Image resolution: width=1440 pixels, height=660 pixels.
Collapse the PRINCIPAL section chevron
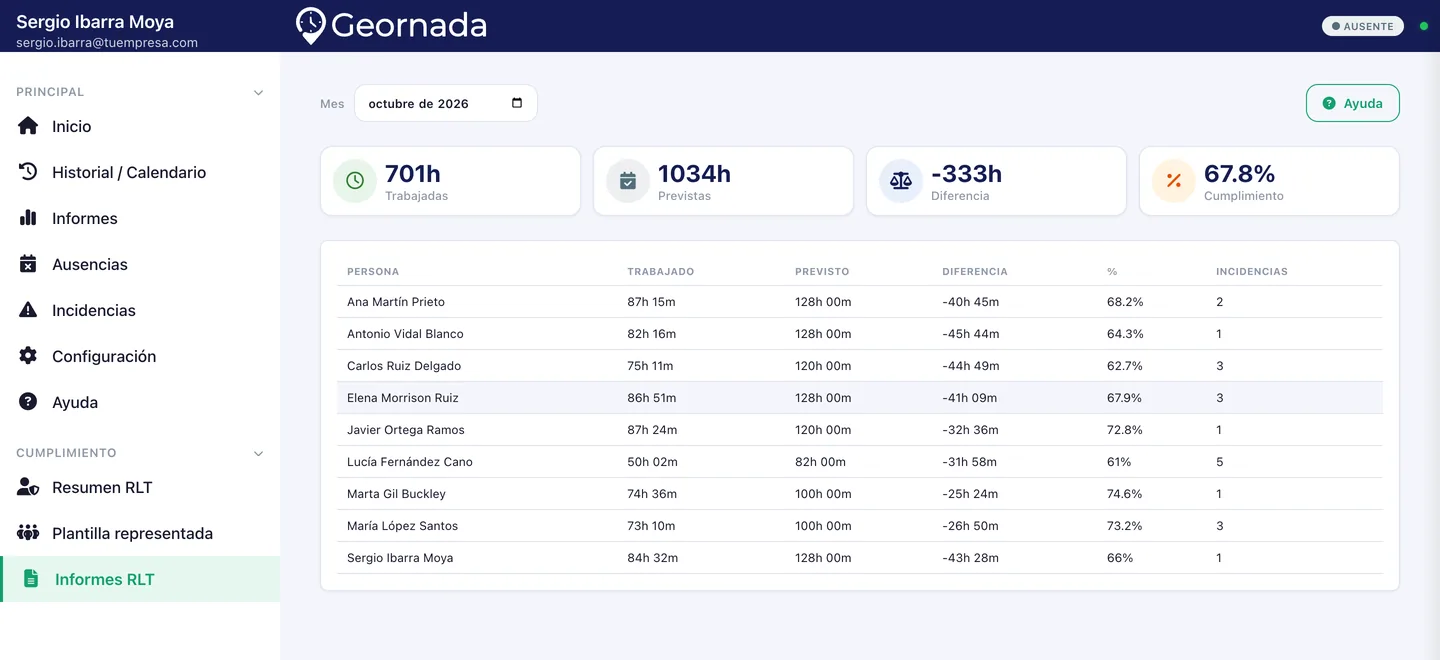tap(258, 92)
